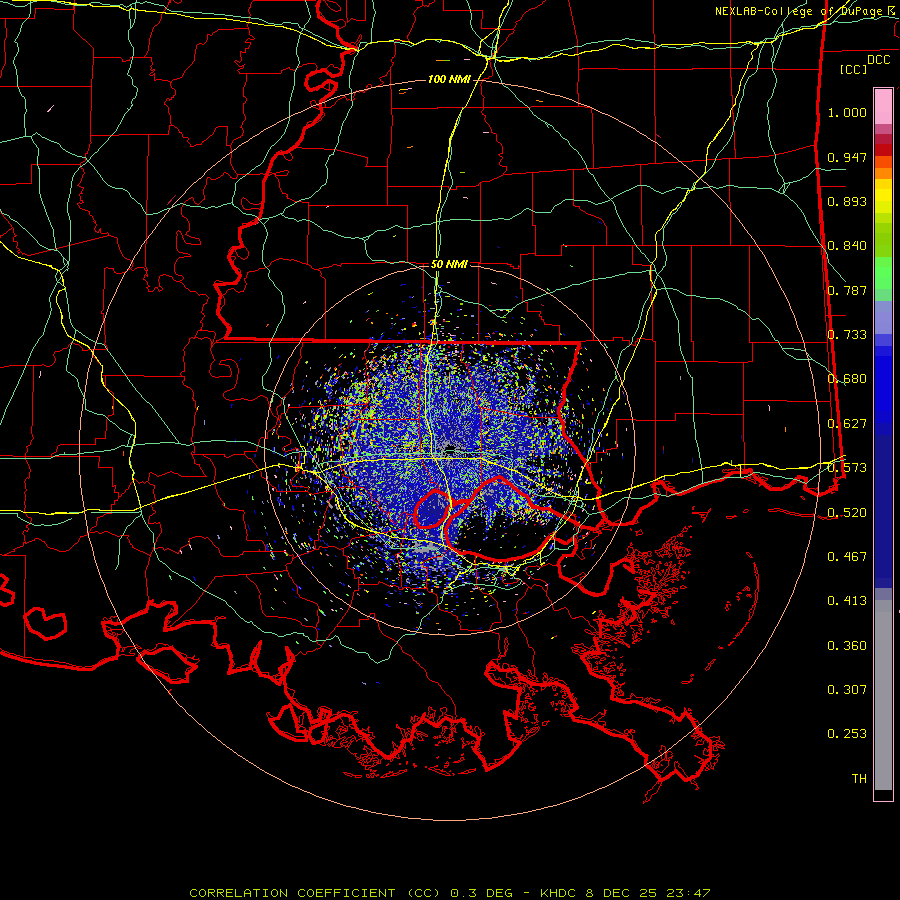Click the 0.360 scale value
900x900 pixels.
847,646
